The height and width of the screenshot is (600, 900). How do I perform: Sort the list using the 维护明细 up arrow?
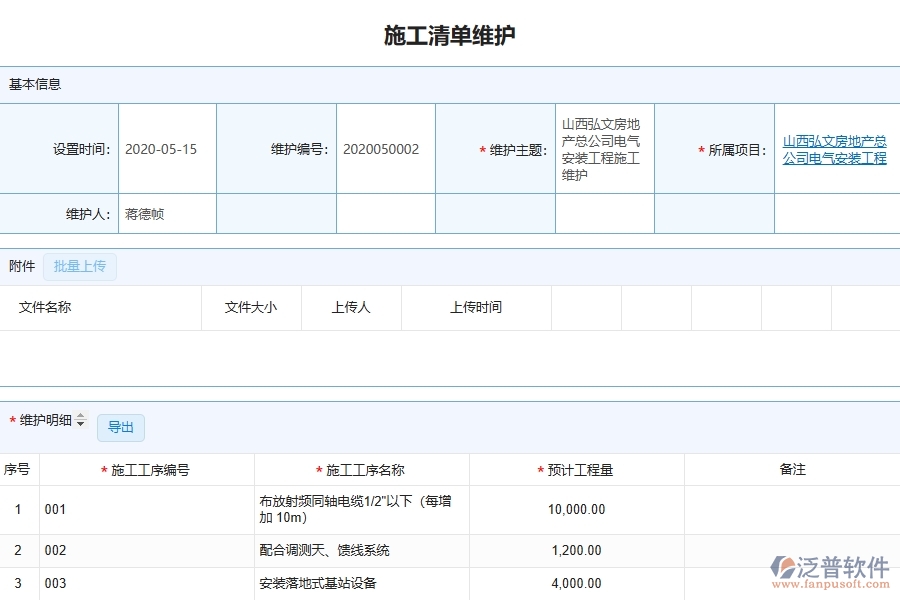click(x=80, y=415)
